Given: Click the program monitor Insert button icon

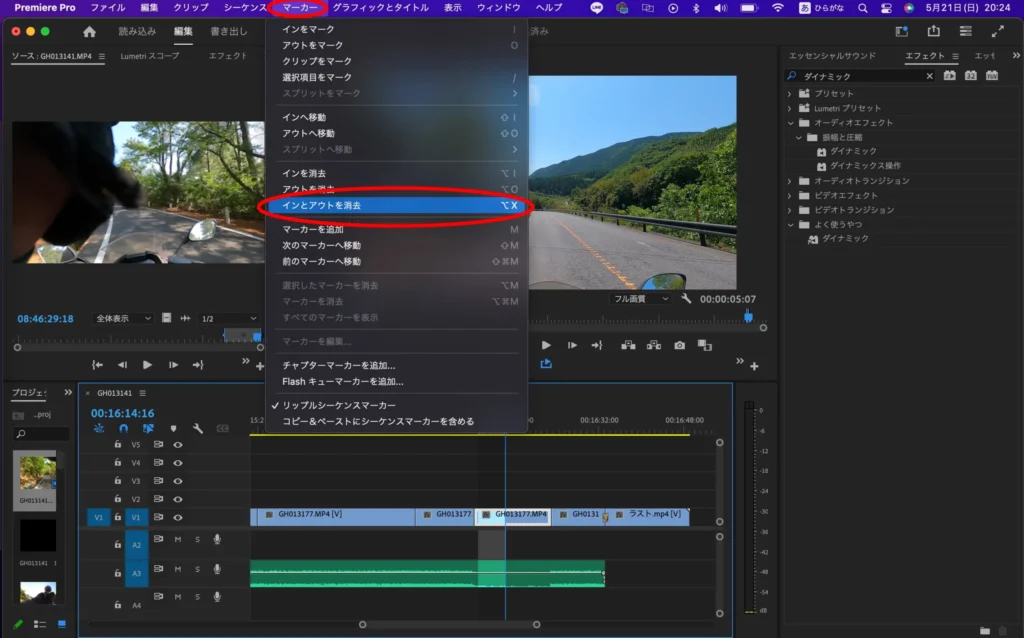Looking at the screenshot, I should coord(627,345).
